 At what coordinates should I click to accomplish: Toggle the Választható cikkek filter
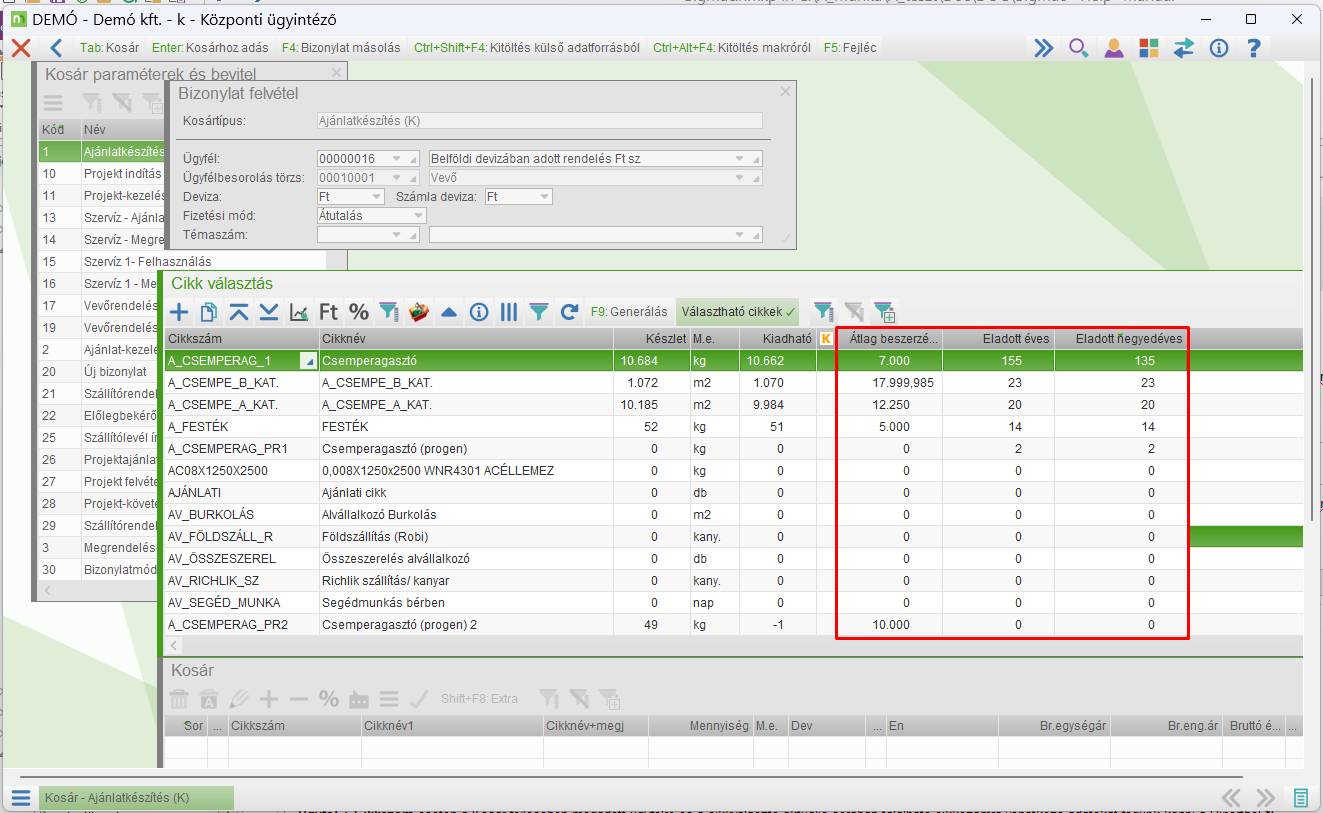(x=738, y=312)
